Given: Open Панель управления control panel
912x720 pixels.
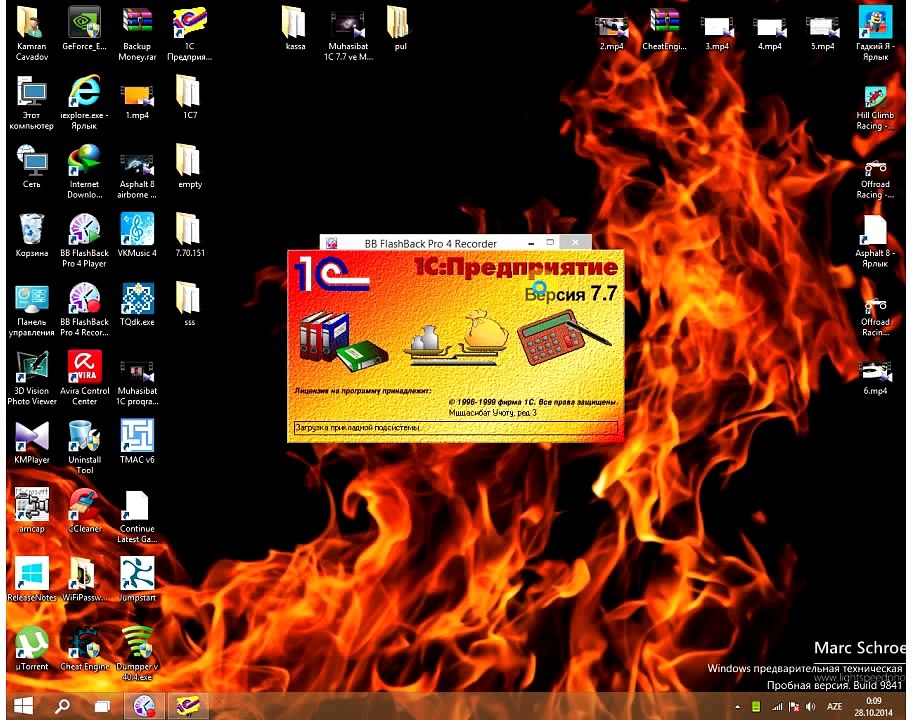Looking at the screenshot, I should (31, 309).
